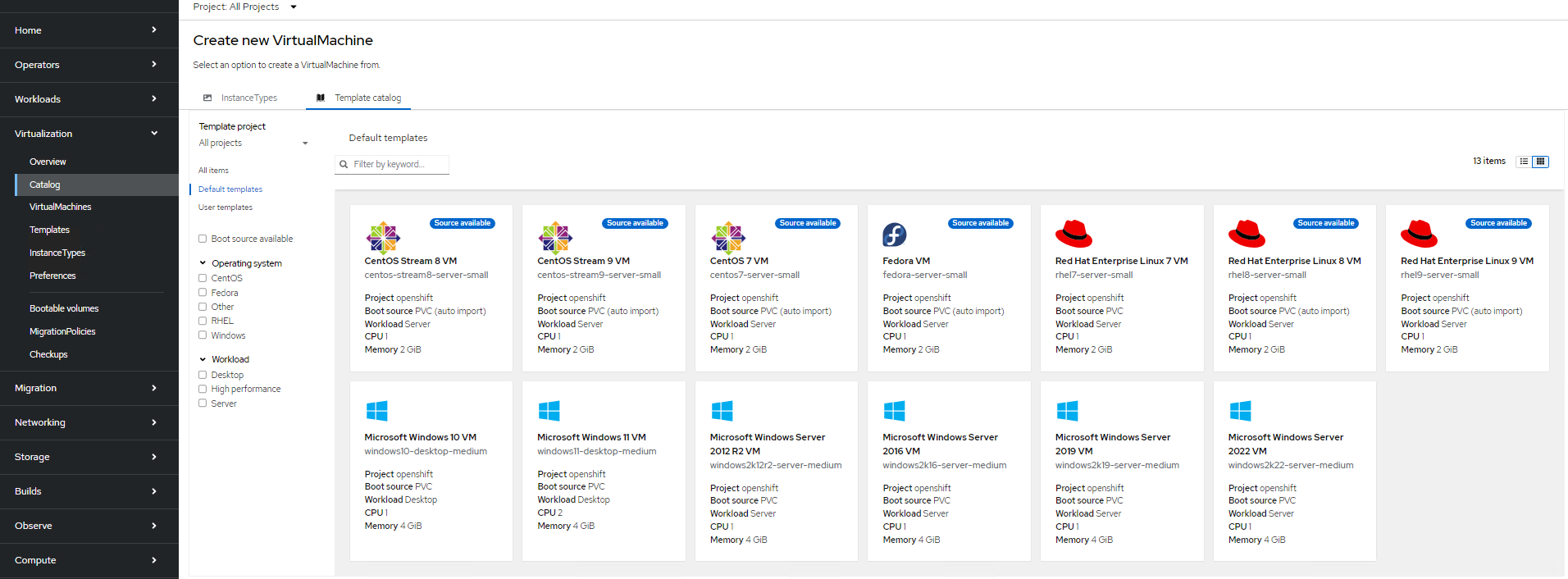Click Source available badge on RHEL 9 VM
The width and height of the screenshot is (1568, 579).
1499,223
